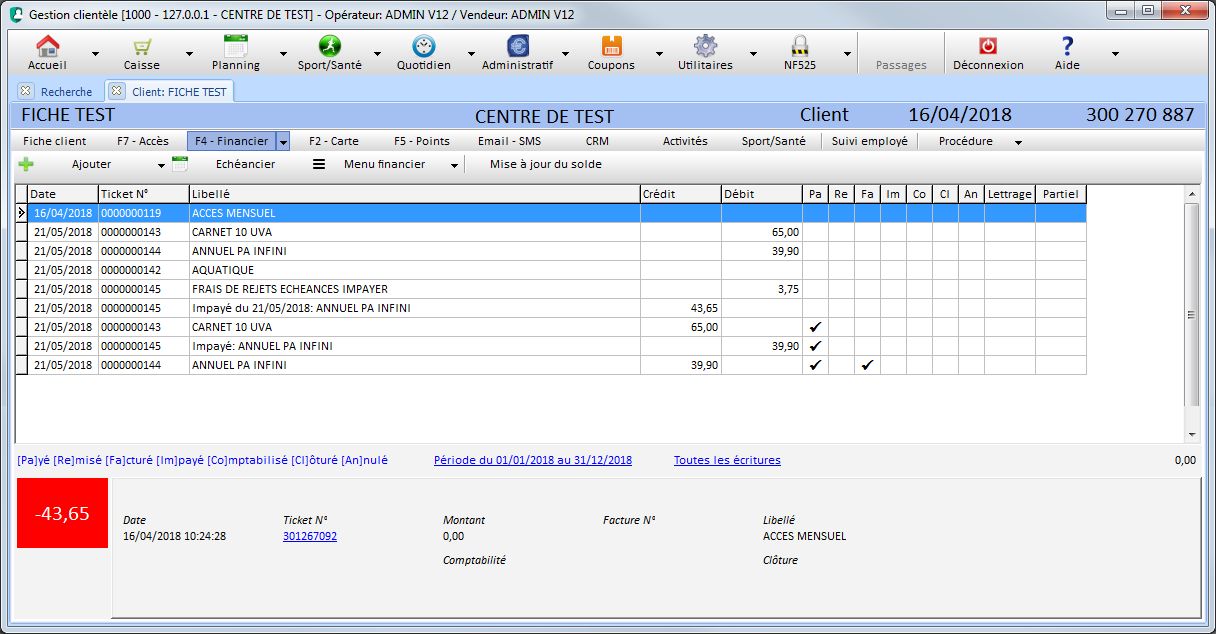Viewport: 1216px width, 634px height.
Task: Expand the Accueil dropdown arrow
Action: point(95,54)
